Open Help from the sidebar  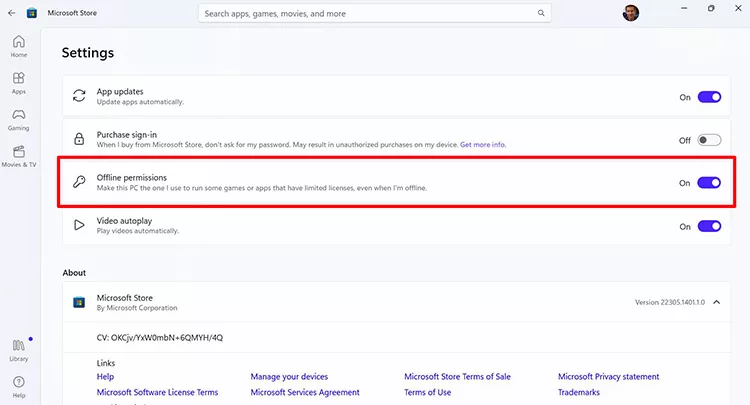pos(19,386)
